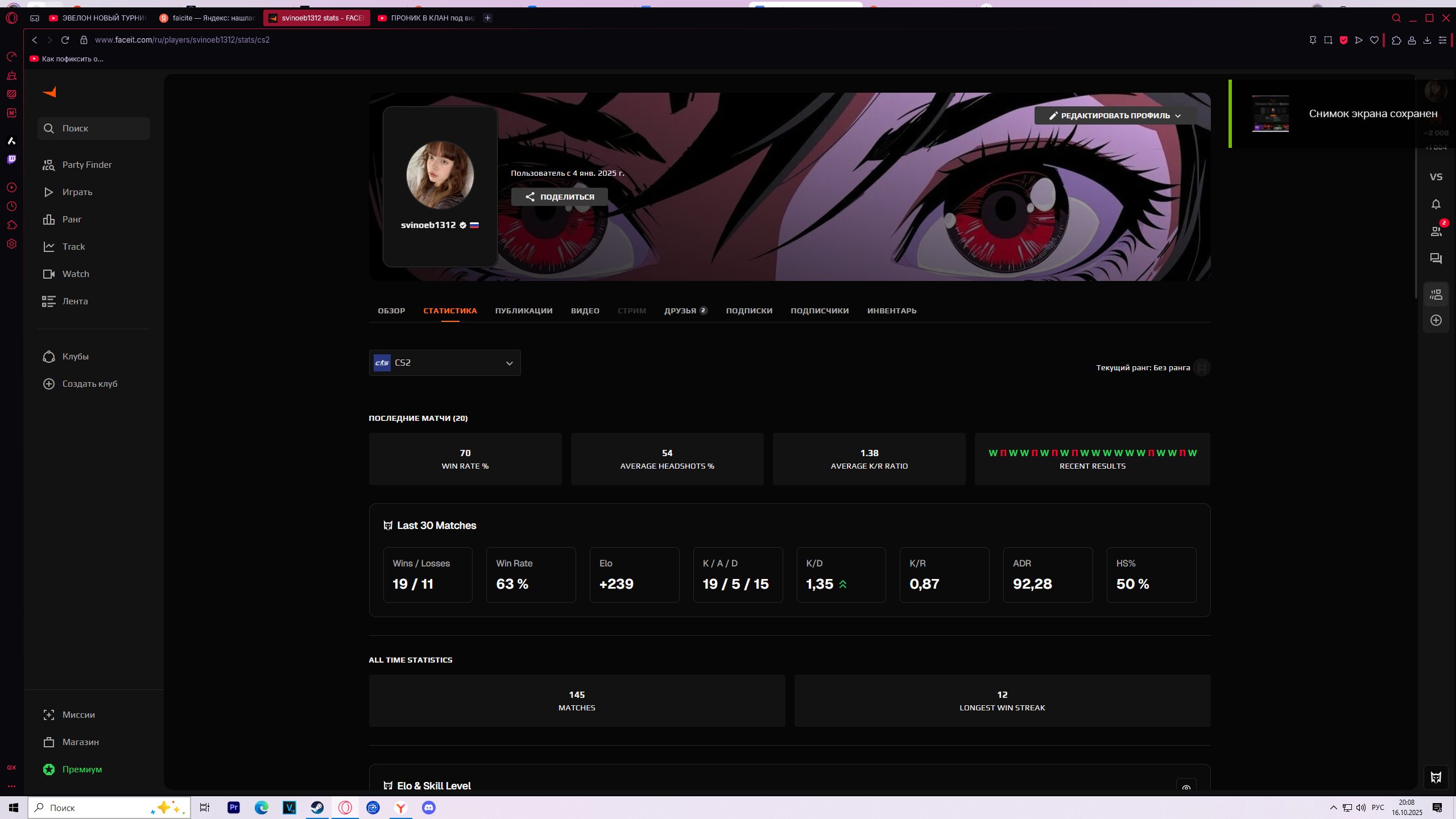Image resolution: width=1456 pixels, height=819 pixels.
Task: Click the FACEIT orange logo icon
Action: click(x=50, y=92)
